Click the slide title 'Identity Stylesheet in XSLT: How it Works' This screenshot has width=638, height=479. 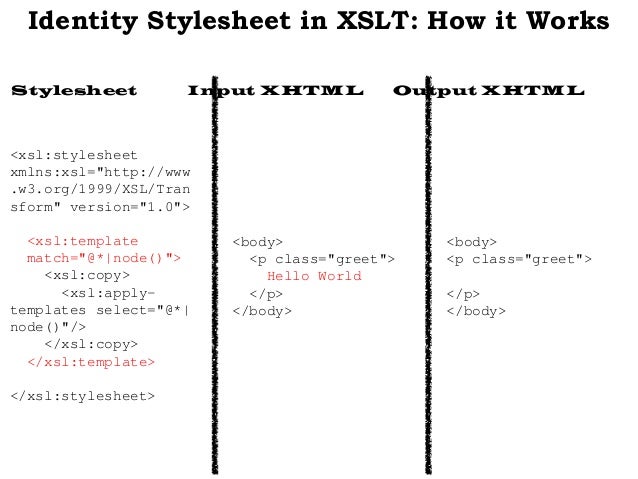319,21
